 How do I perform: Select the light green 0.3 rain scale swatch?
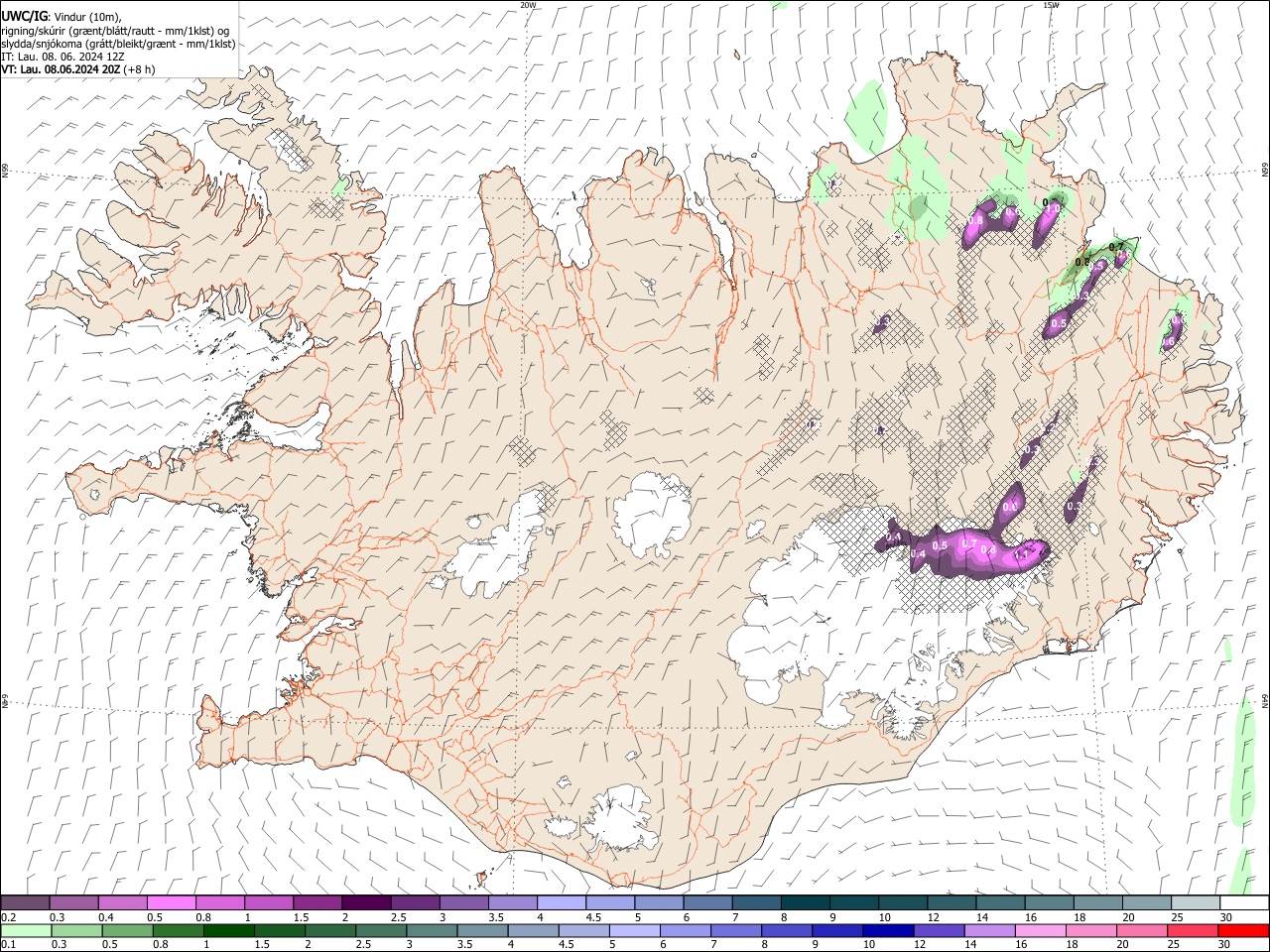(76, 930)
